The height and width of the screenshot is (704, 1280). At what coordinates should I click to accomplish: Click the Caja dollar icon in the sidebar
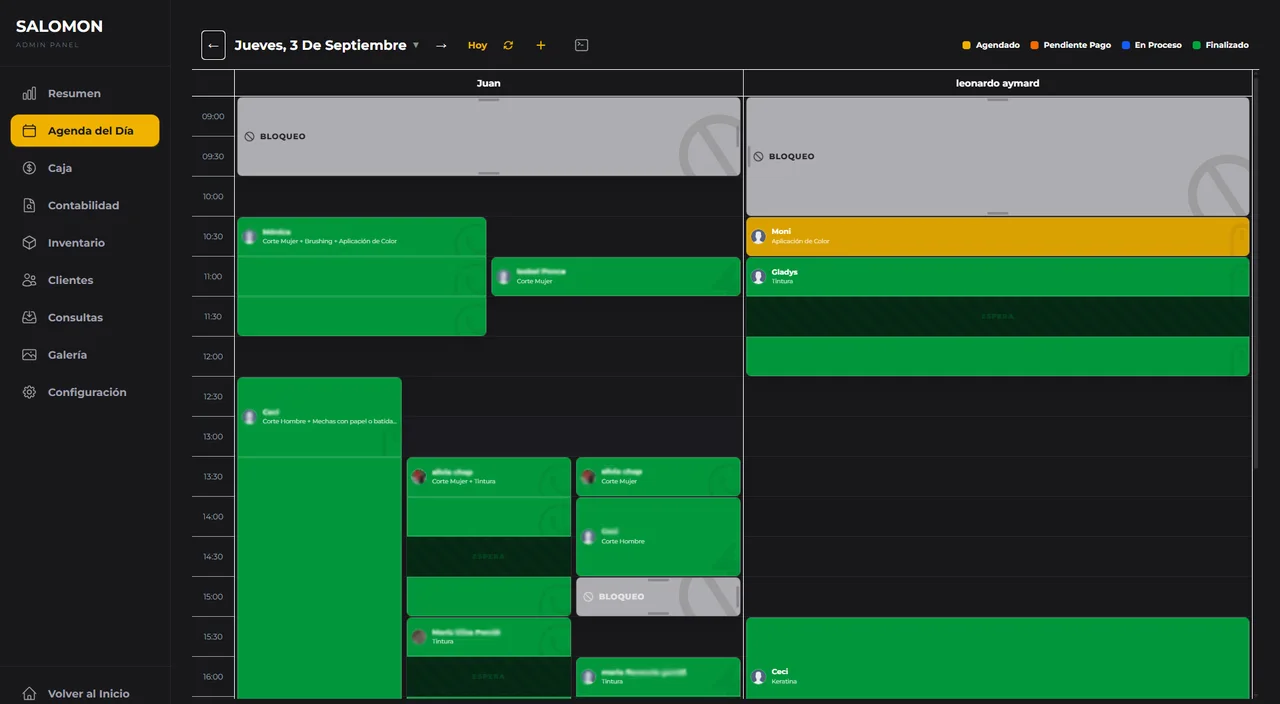(29, 168)
